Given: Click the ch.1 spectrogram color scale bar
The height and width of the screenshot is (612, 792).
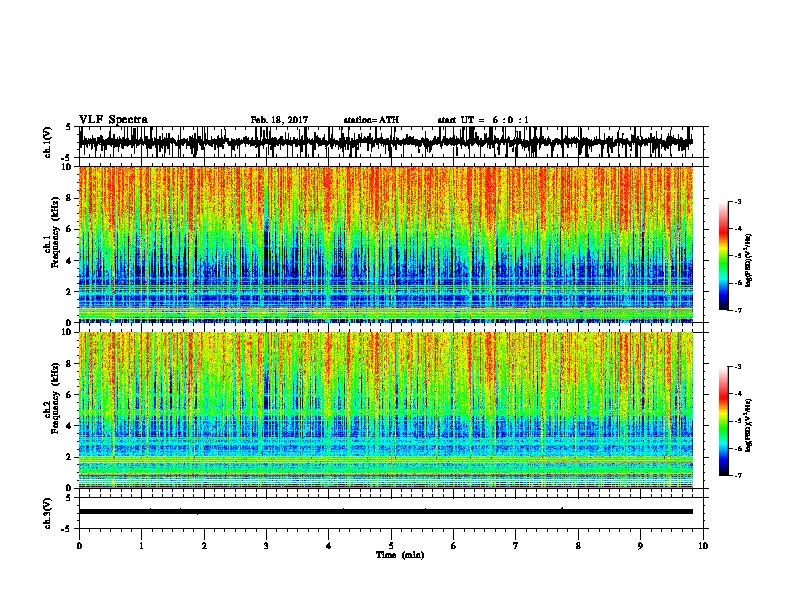Looking at the screenshot, I should (723, 256).
